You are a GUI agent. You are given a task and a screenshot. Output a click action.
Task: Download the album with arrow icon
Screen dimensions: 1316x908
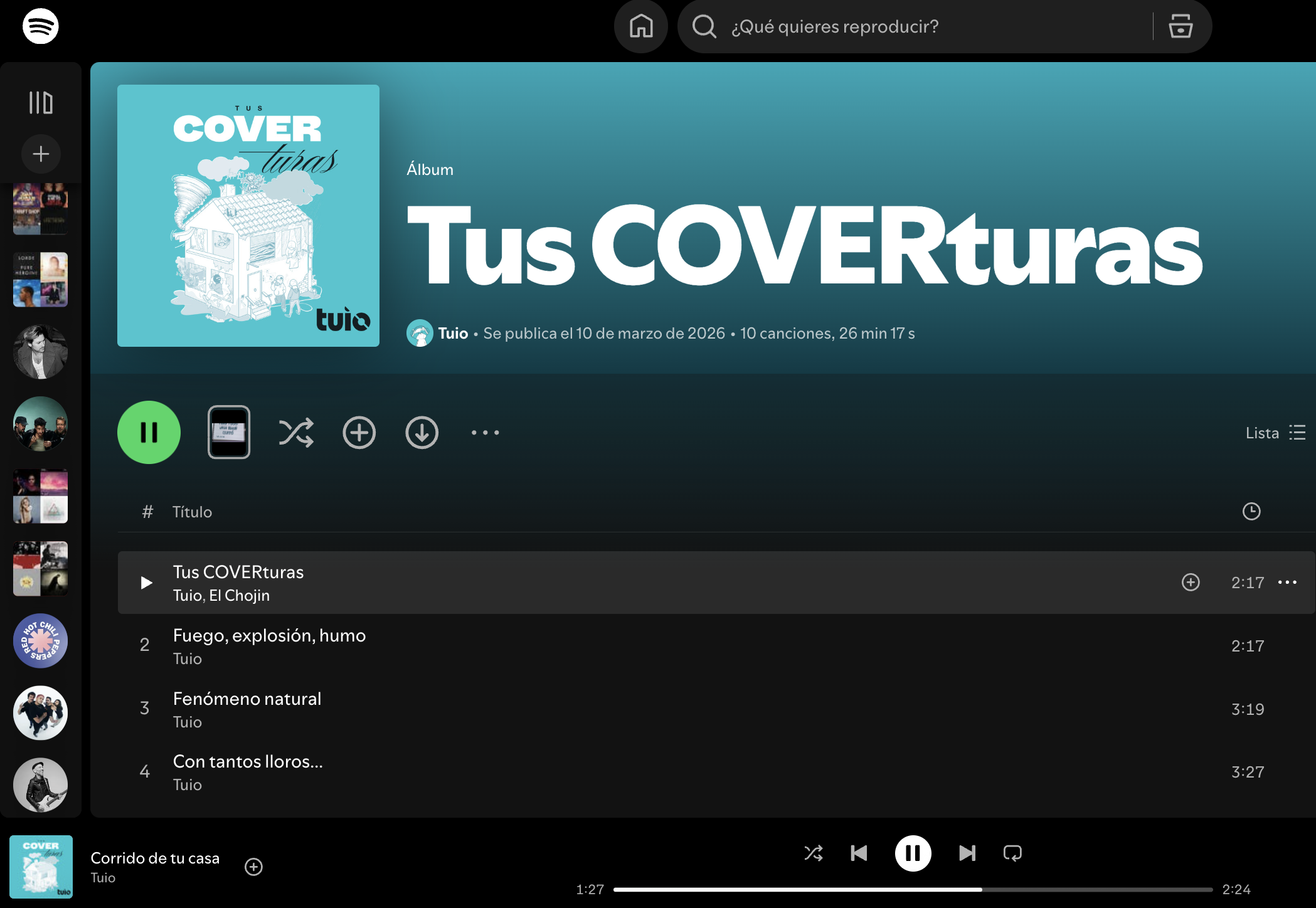[422, 433]
